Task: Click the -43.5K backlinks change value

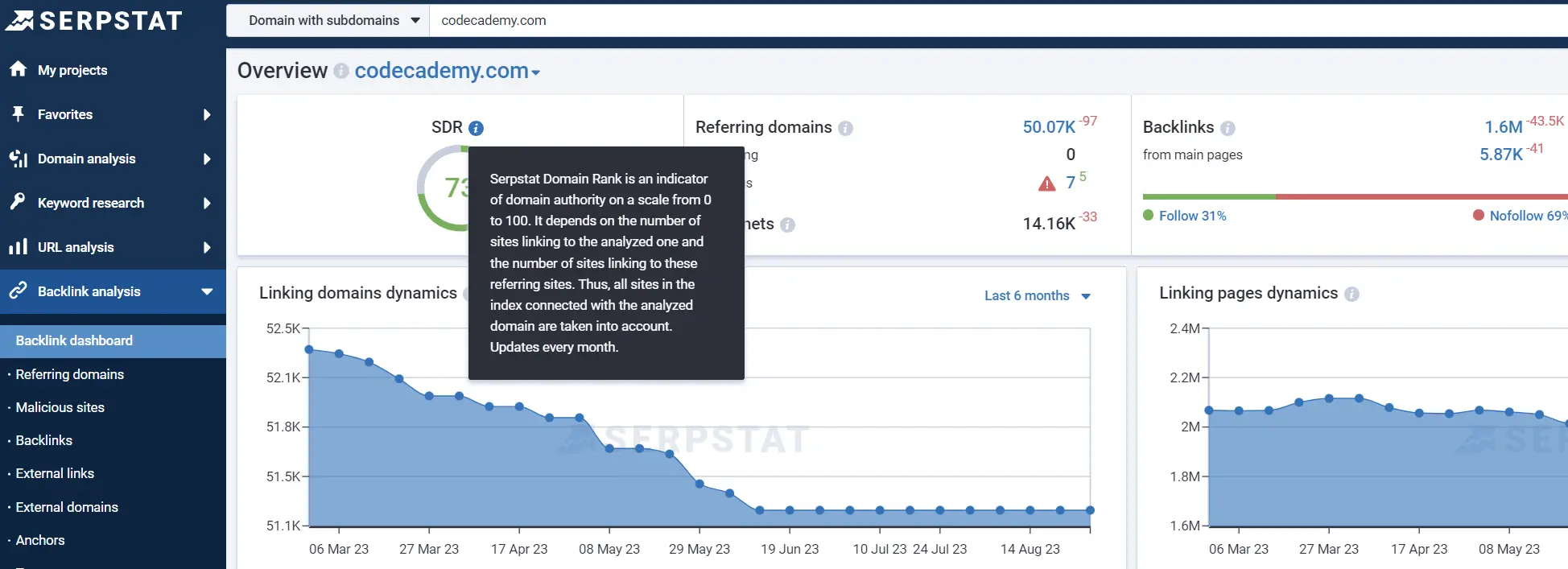Action: pyautogui.click(x=1545, y=121)
